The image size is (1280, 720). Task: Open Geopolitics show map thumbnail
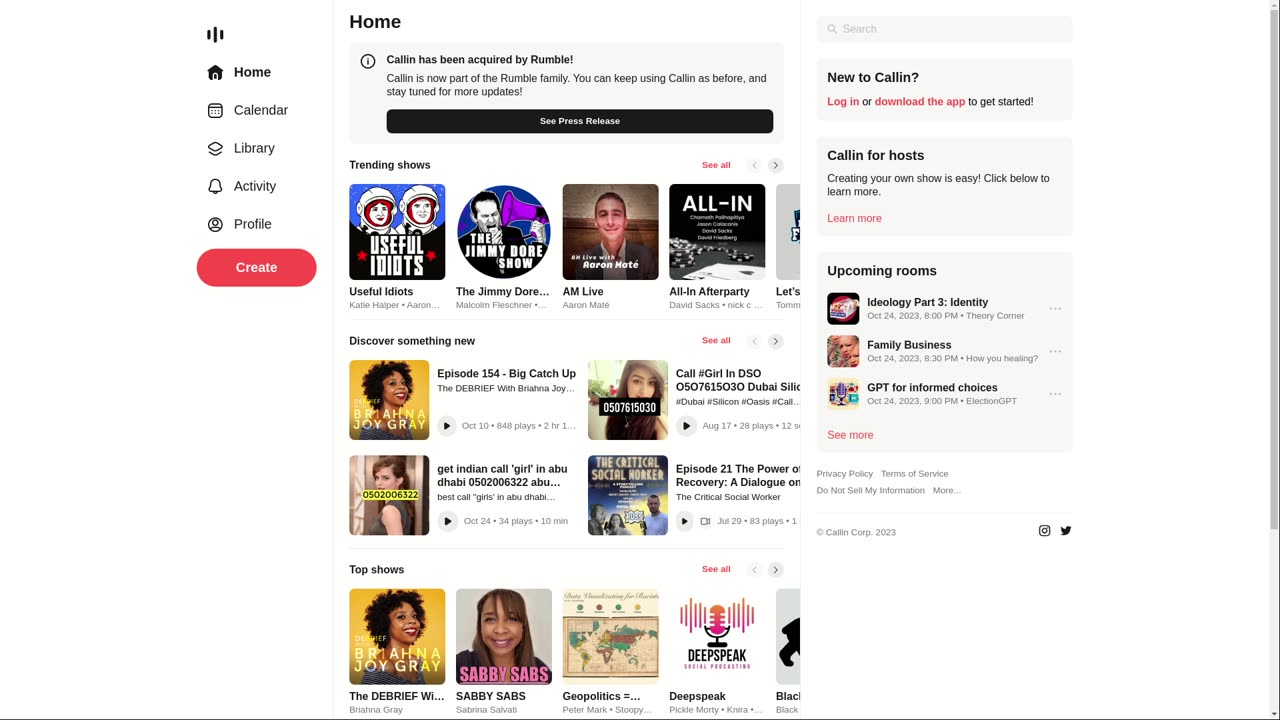tap(611, 637)
